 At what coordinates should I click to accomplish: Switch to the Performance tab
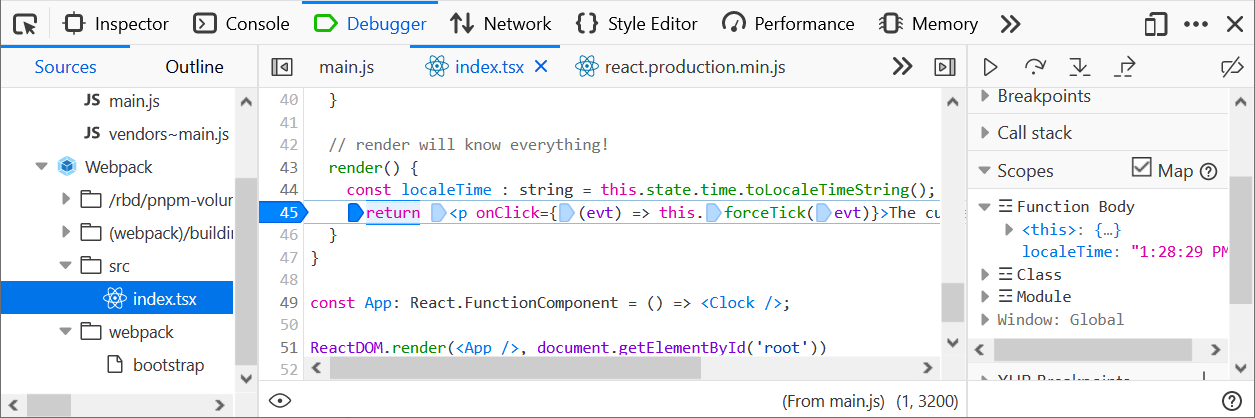789,23
